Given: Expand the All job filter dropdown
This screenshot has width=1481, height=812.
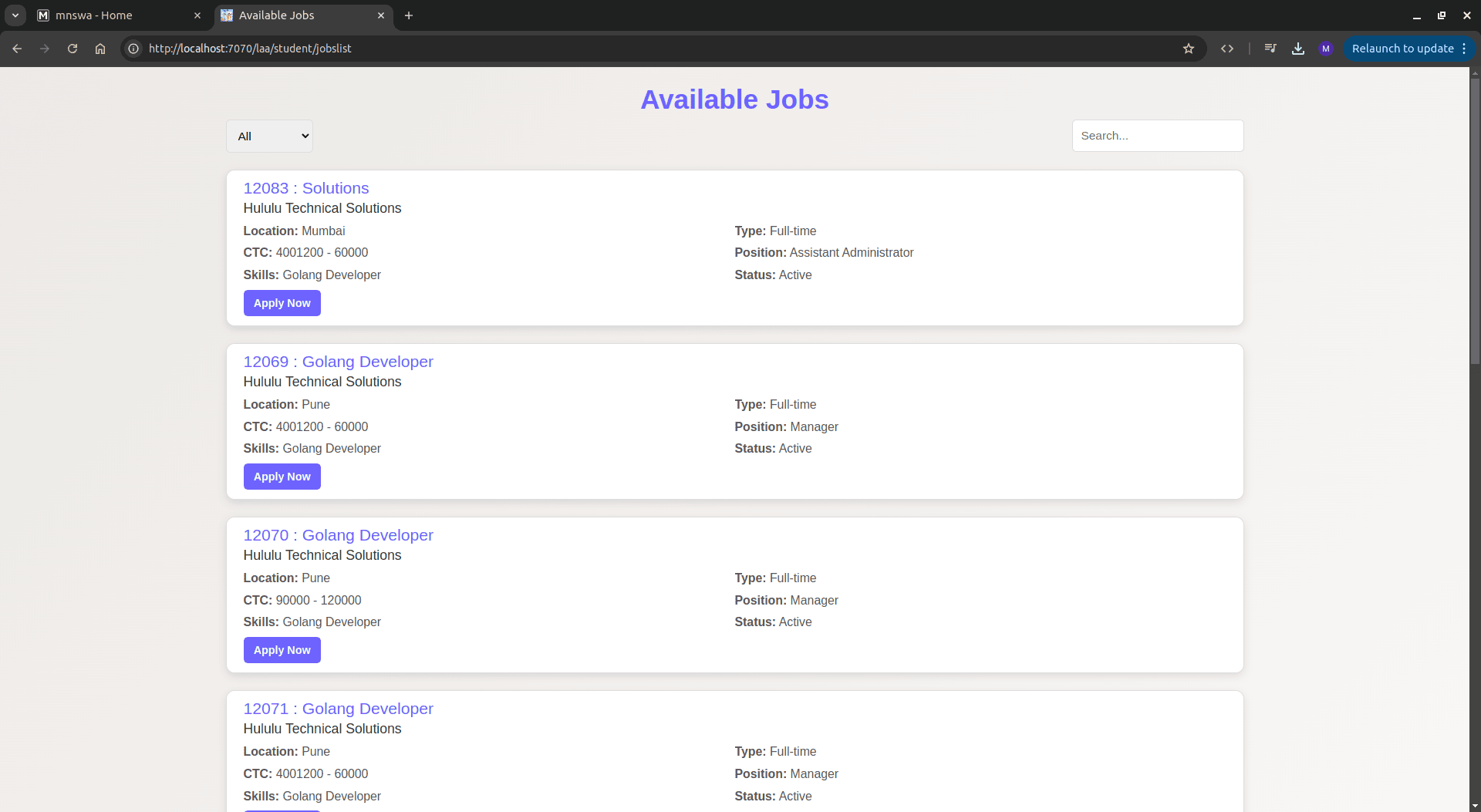Looking at the screenshot, I should click(x=269, y=136).
